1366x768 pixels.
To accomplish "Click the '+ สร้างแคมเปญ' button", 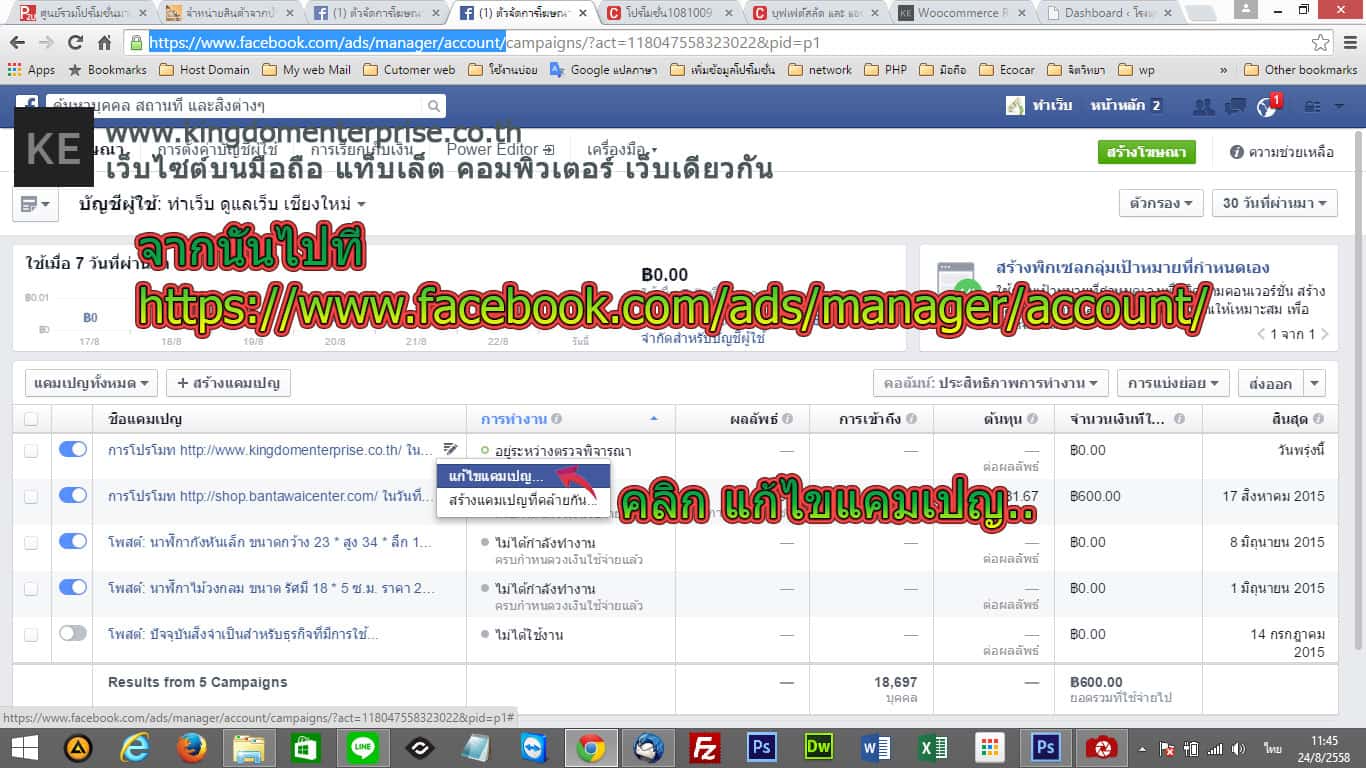I will (228, 383).
